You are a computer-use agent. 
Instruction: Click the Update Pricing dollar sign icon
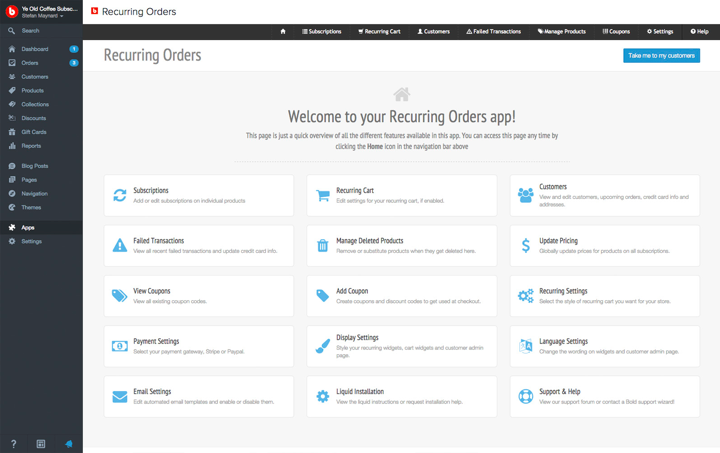526,245
